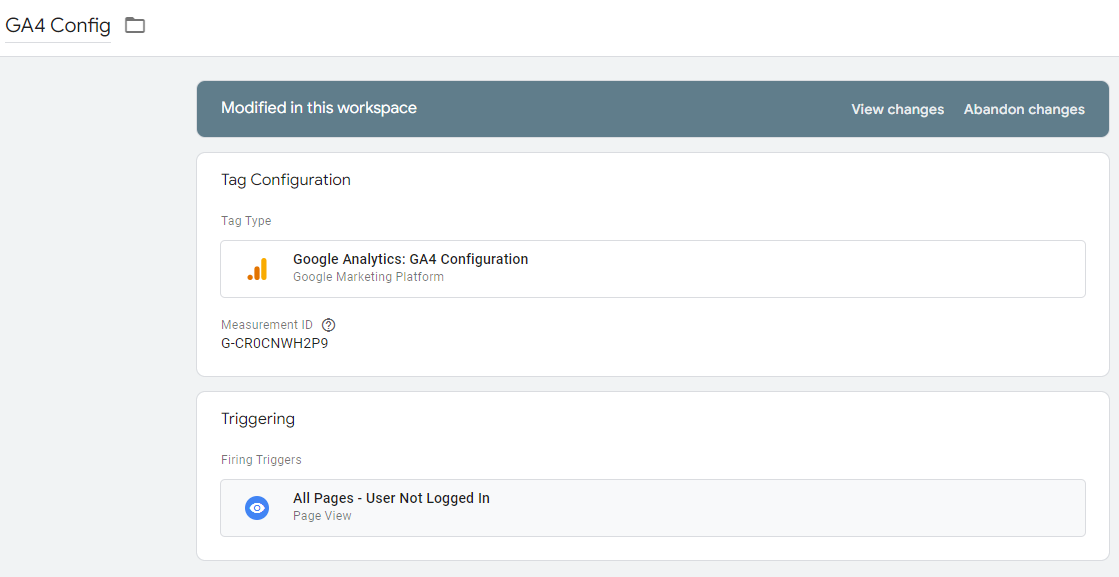The width and height of the screenshot is (1119, 577).
Task: Click the Page View trigger type text
Action: (322, 516)
